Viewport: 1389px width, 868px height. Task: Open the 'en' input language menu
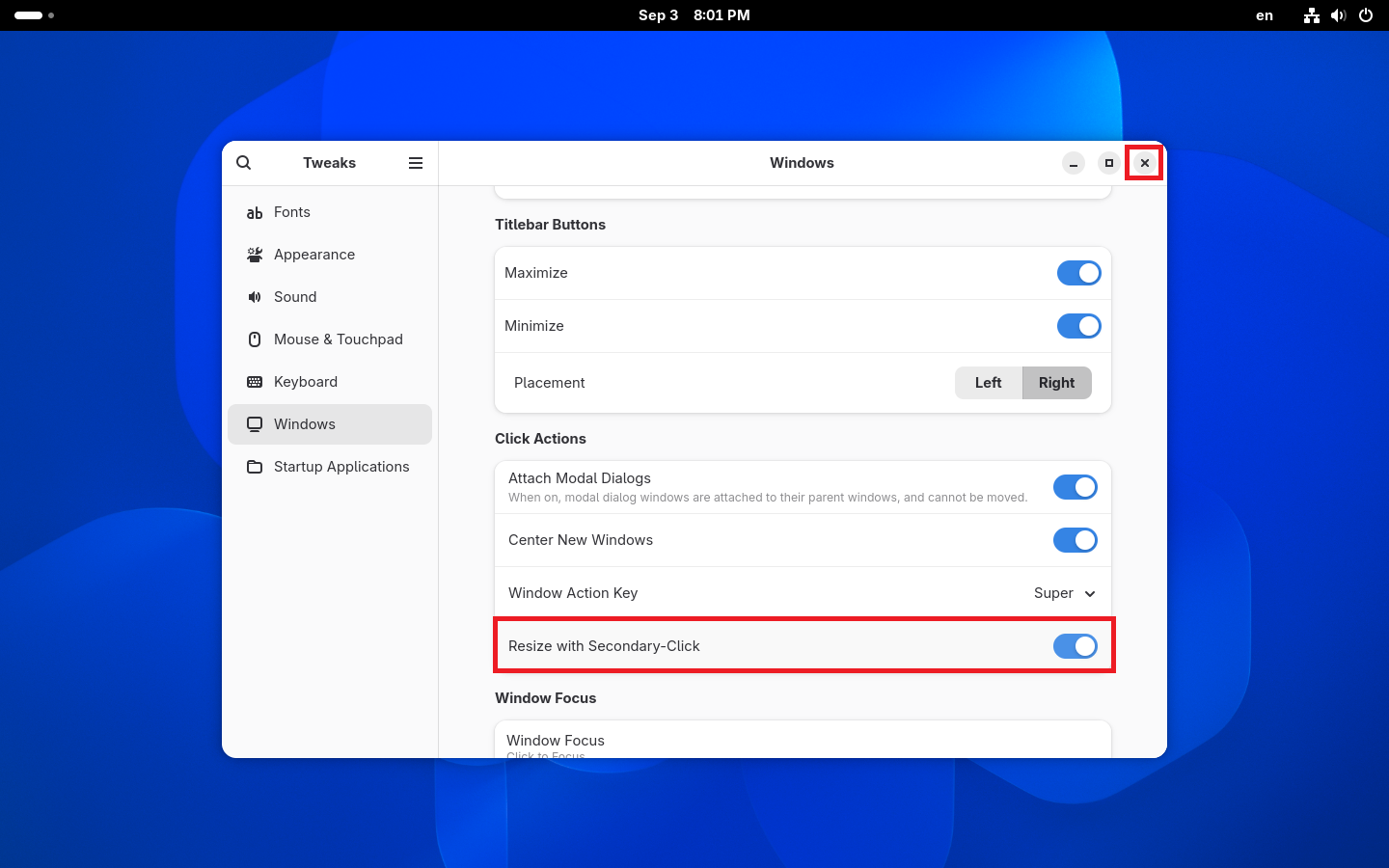coord(1265,15)
